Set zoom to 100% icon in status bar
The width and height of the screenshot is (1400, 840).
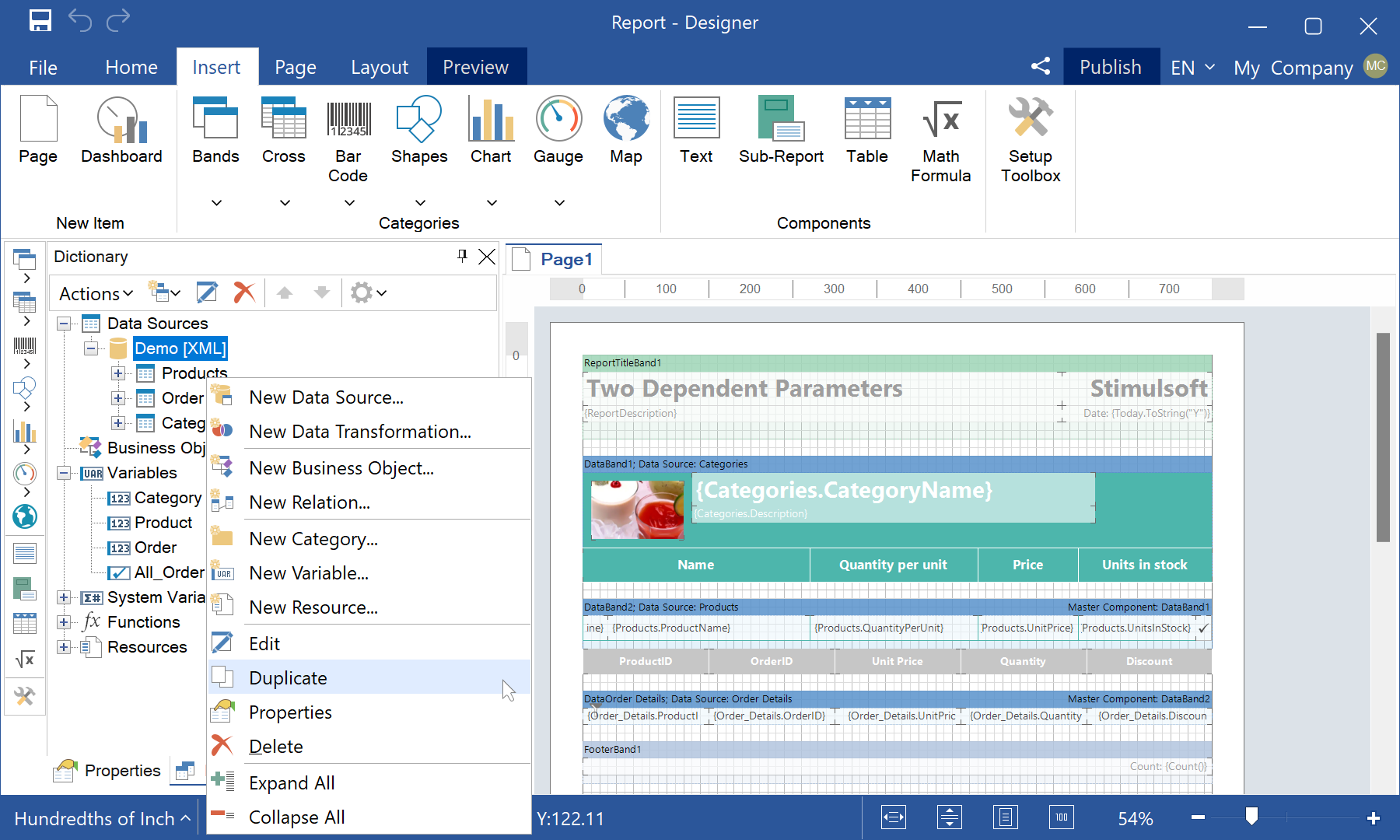(1062, 817)
